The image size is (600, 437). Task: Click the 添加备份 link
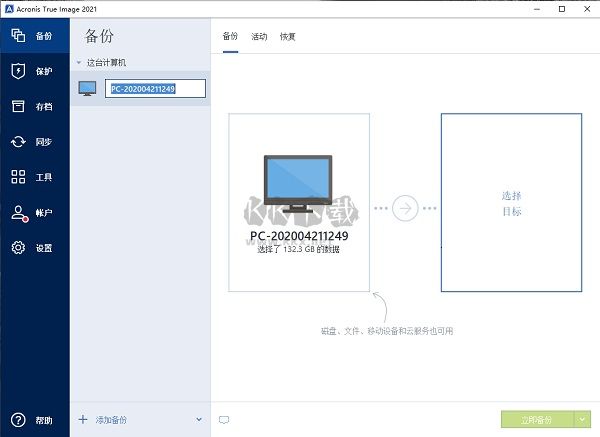[111, 420]
